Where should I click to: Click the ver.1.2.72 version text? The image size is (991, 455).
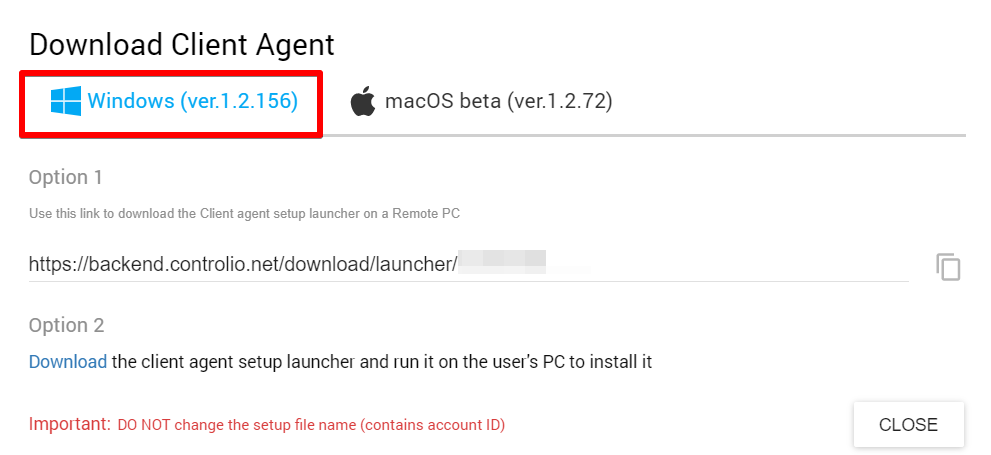[x=560, y=102]
